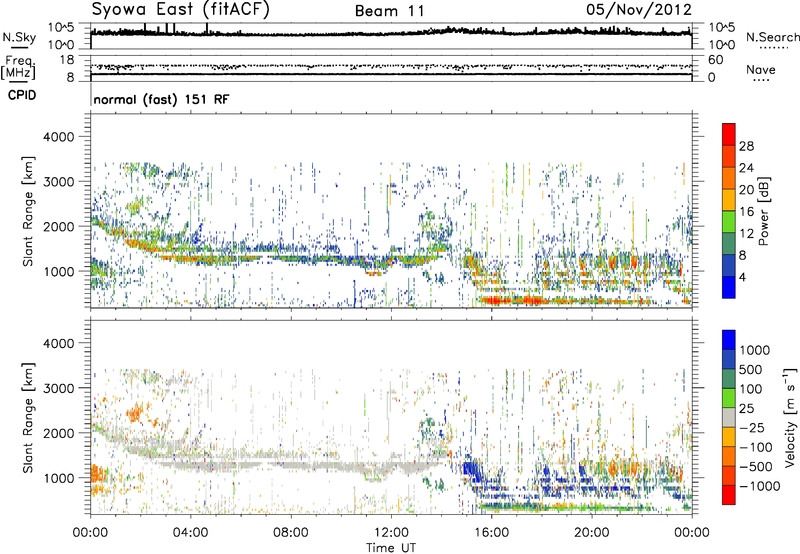800x554 pixels.
Task: Select the bright blue top velocity swatch
Action: 729,340
